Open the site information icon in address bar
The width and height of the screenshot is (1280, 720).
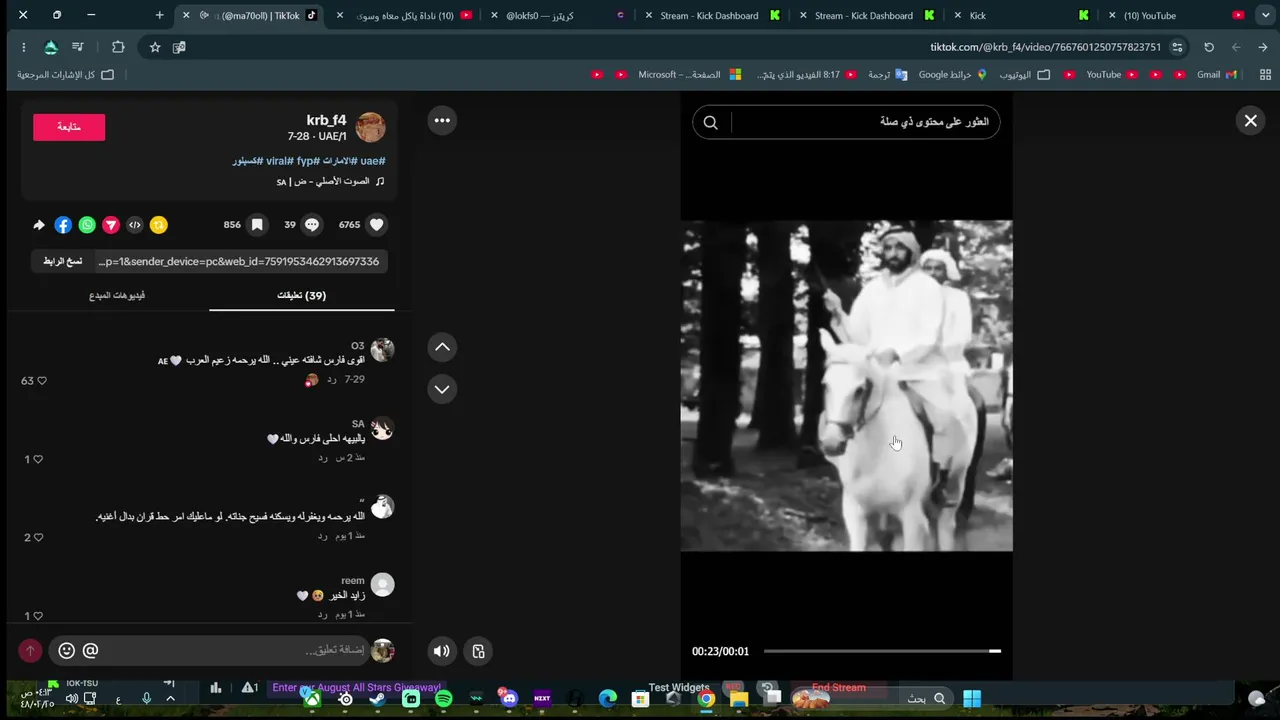[x=1178, y=47]
